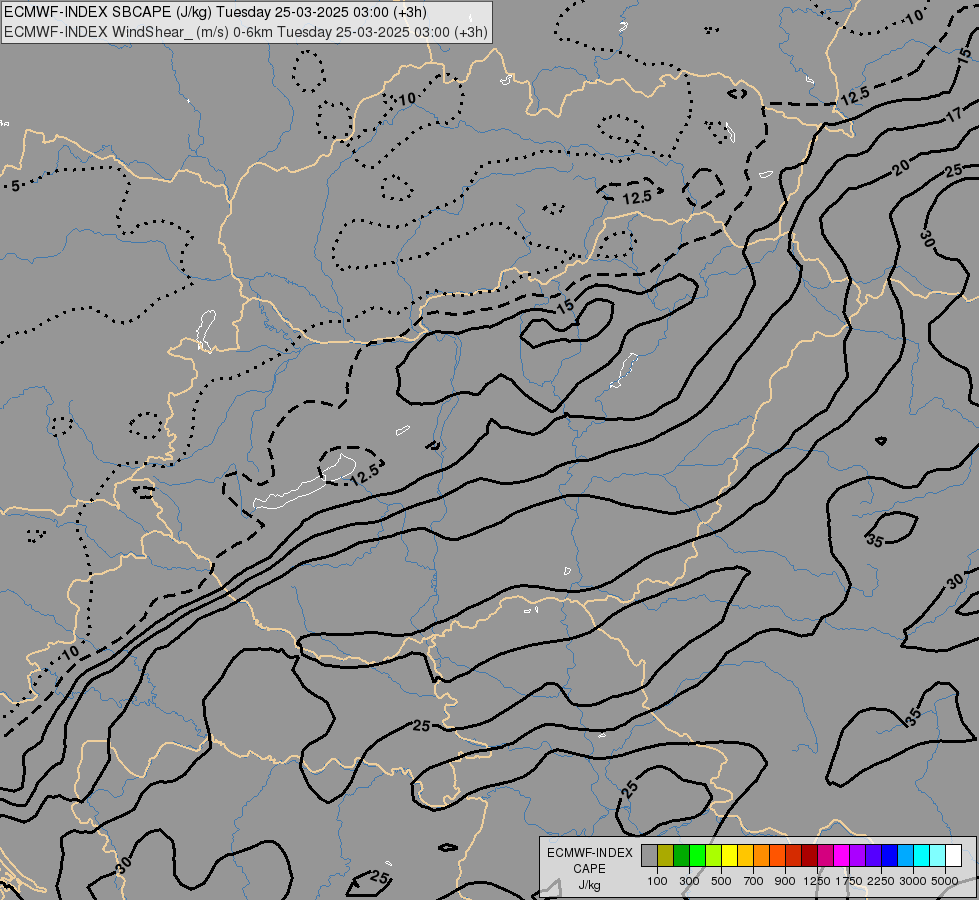Click the 900 legend value

coord(785,881)
